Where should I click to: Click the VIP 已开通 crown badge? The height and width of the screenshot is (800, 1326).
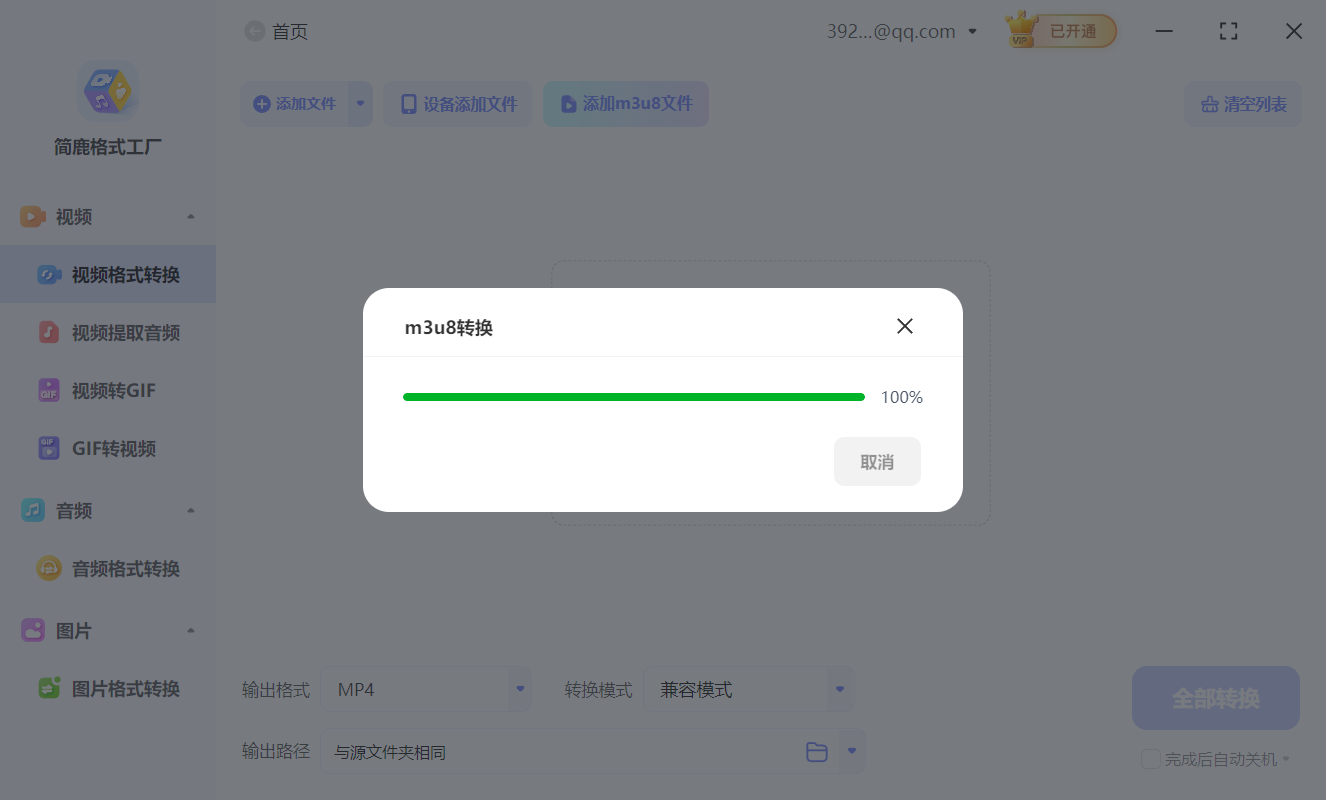coord(1060,30)
